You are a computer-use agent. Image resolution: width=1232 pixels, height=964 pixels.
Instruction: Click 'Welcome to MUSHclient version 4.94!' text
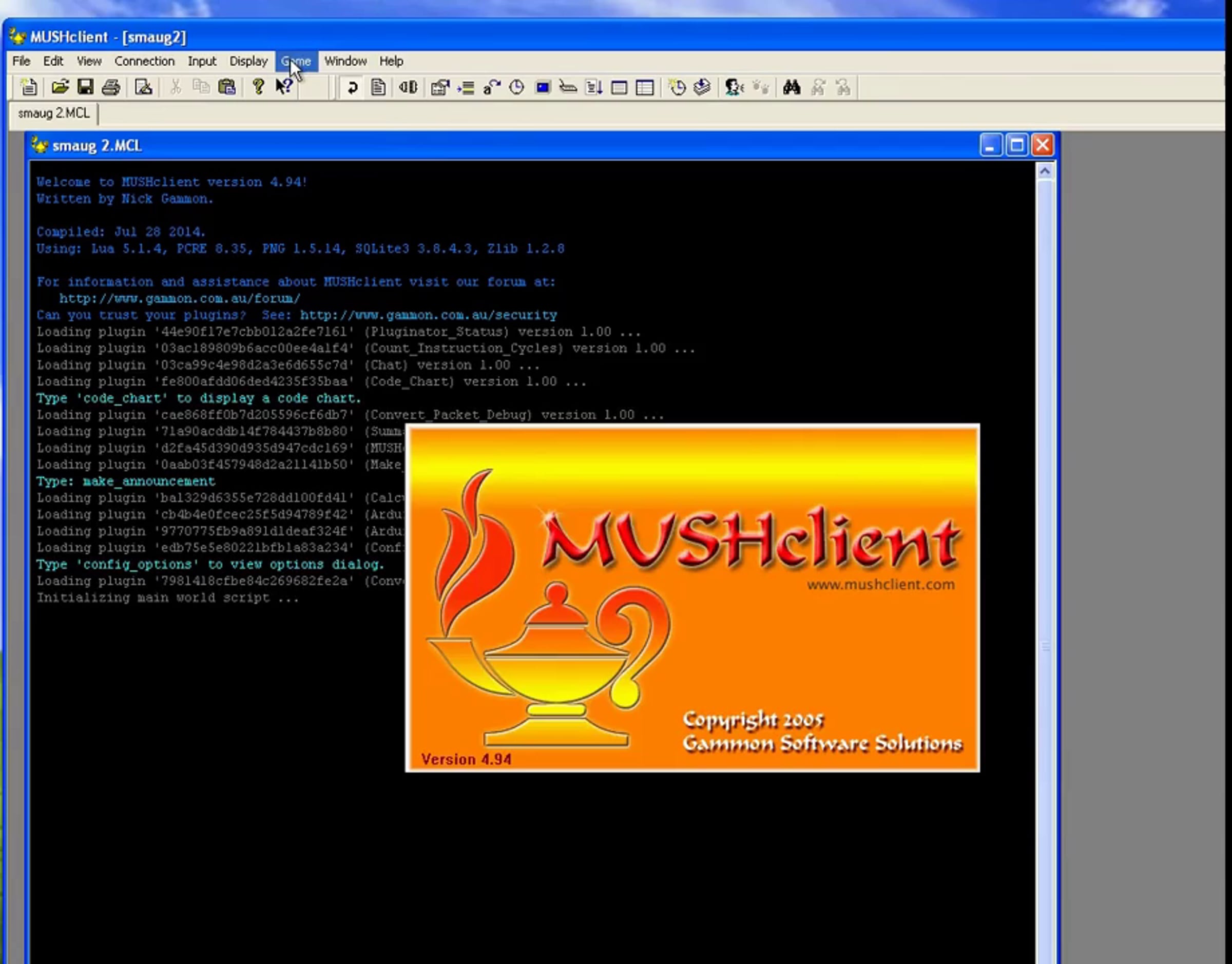click(x=171, y=182)
